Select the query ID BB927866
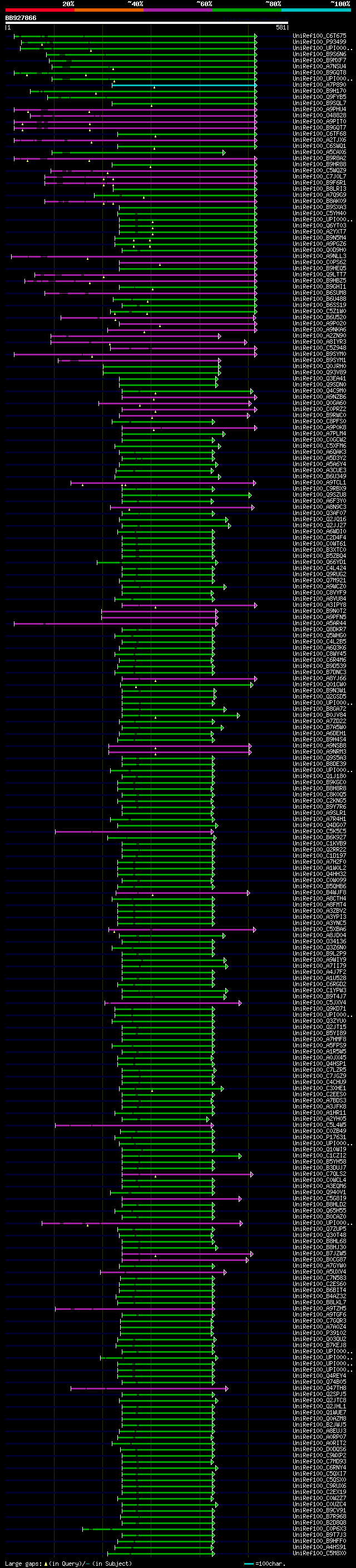356x1568 pixels. (21, 18)
